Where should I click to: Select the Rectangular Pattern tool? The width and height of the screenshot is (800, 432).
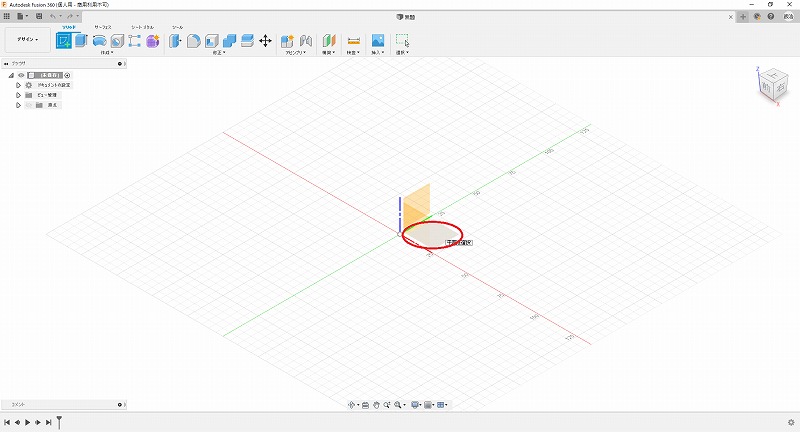(x=135, y=41)
